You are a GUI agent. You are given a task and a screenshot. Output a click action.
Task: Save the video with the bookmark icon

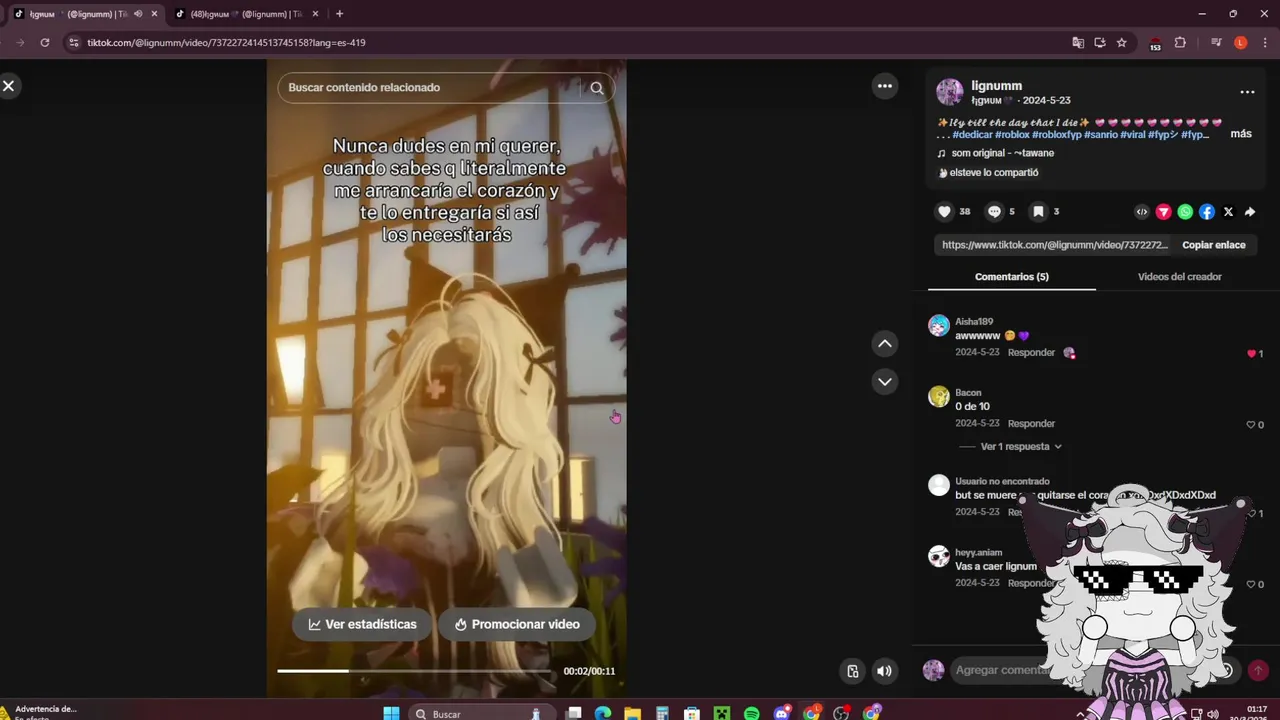point(1038,211)
